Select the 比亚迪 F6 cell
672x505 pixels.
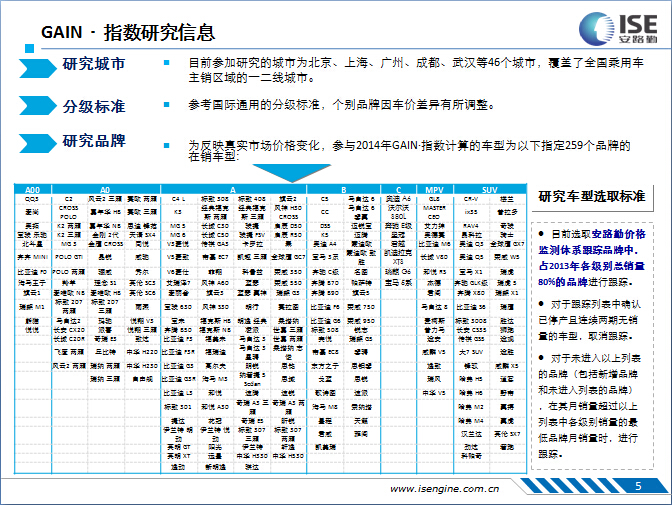pos(324,307)
